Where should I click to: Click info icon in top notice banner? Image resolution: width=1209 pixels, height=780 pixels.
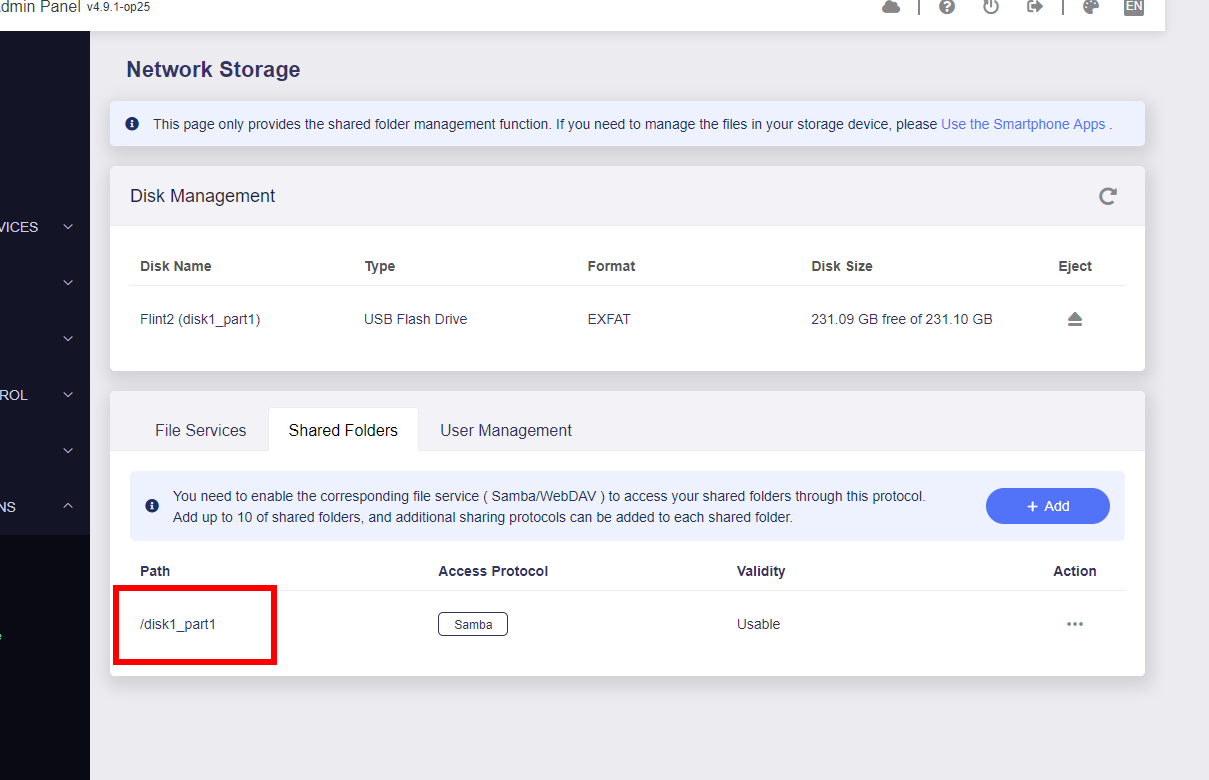click(132, 124)
